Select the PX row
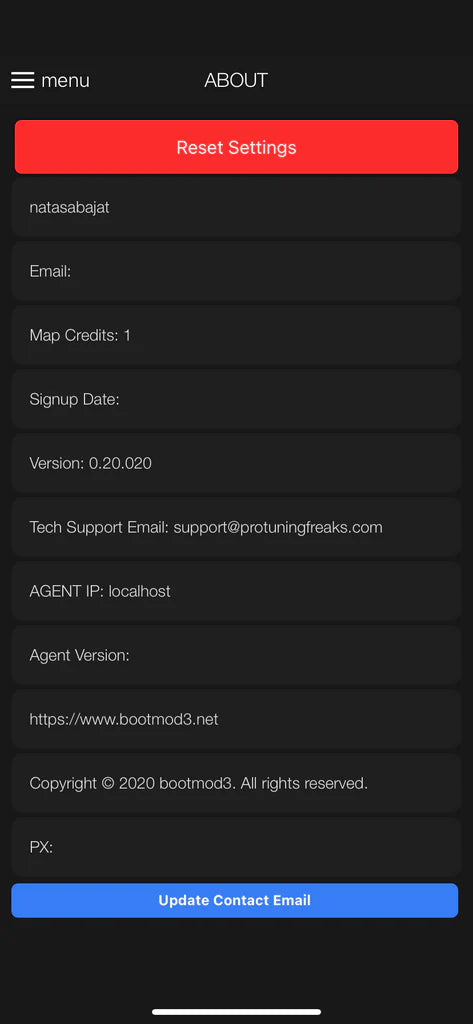 coord(236,848)
